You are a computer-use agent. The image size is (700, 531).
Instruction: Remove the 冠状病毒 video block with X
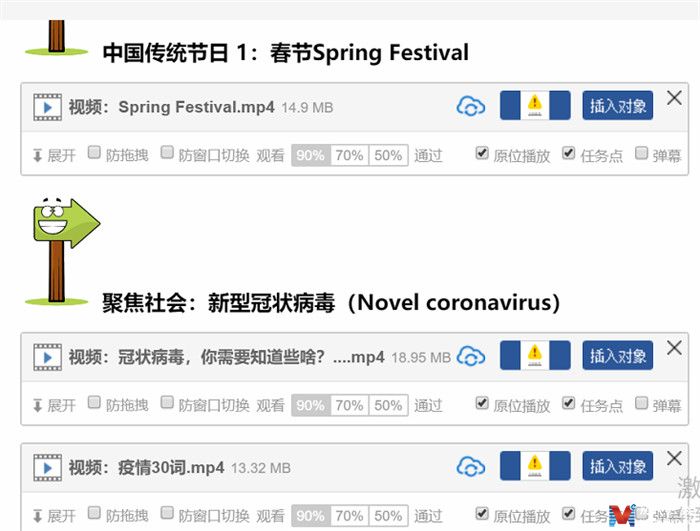(x=674, y=347)
